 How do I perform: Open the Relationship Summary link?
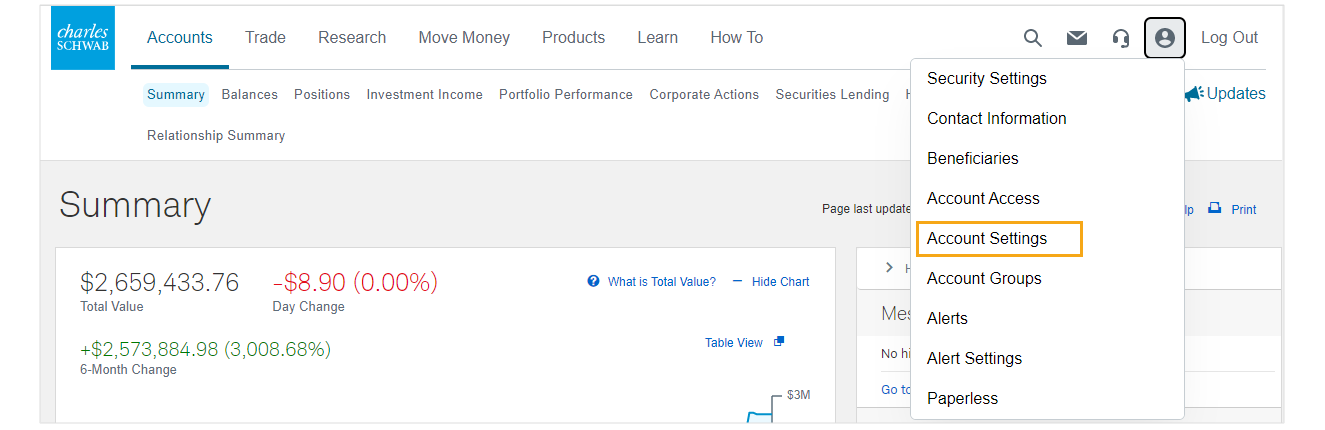click(x=216, y=136)
